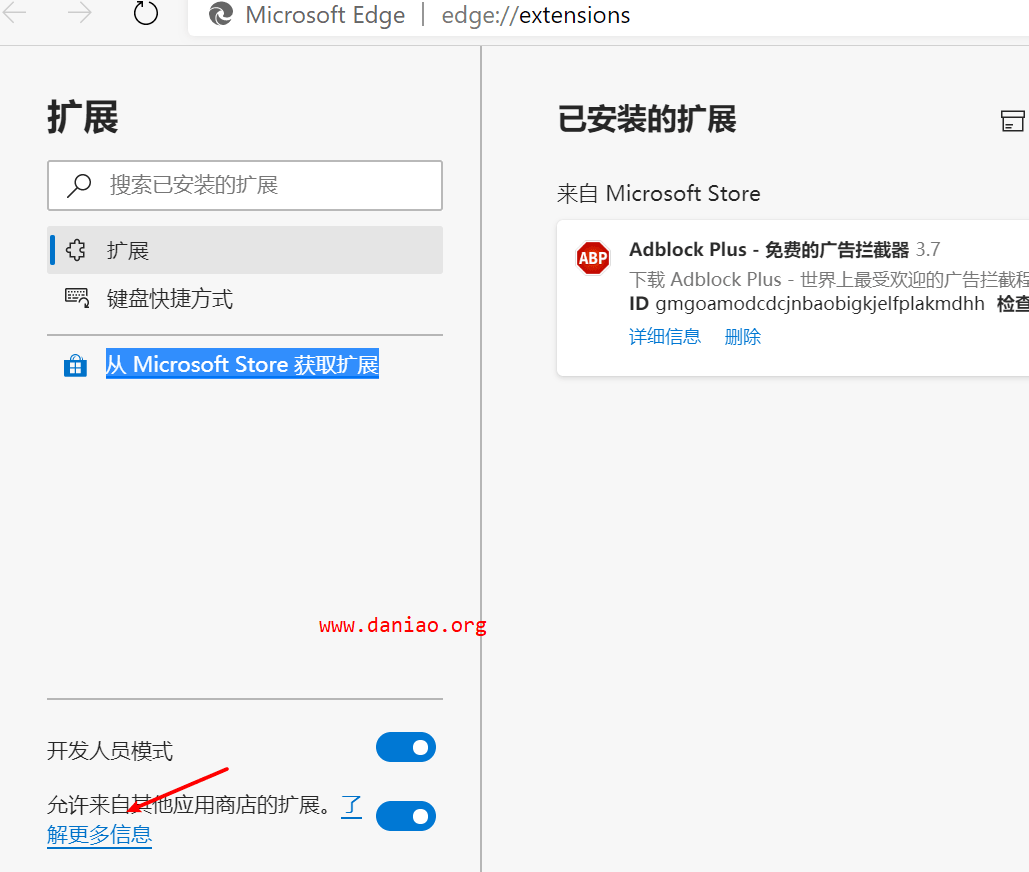The image size is (1029, 872).
Task: Click the puzzle piece extensions icon
Action: [x=76, y=250]
